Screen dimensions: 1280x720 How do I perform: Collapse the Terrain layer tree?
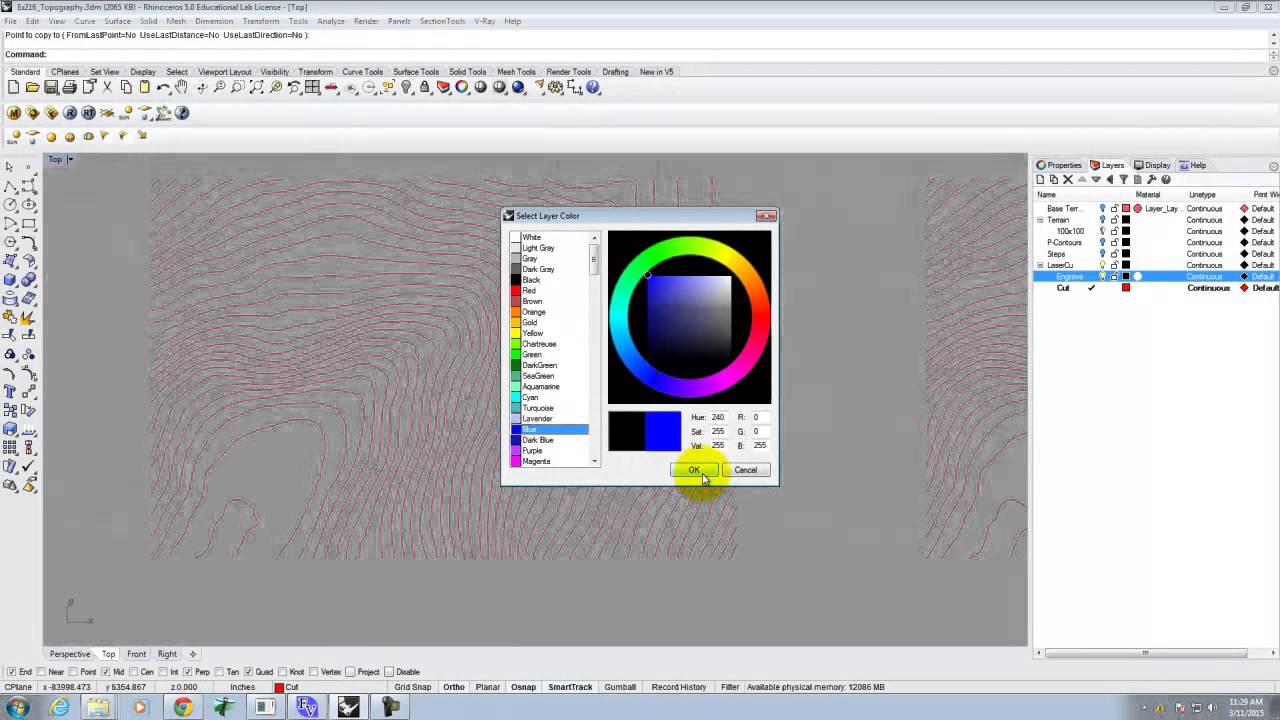point(1040,220)
